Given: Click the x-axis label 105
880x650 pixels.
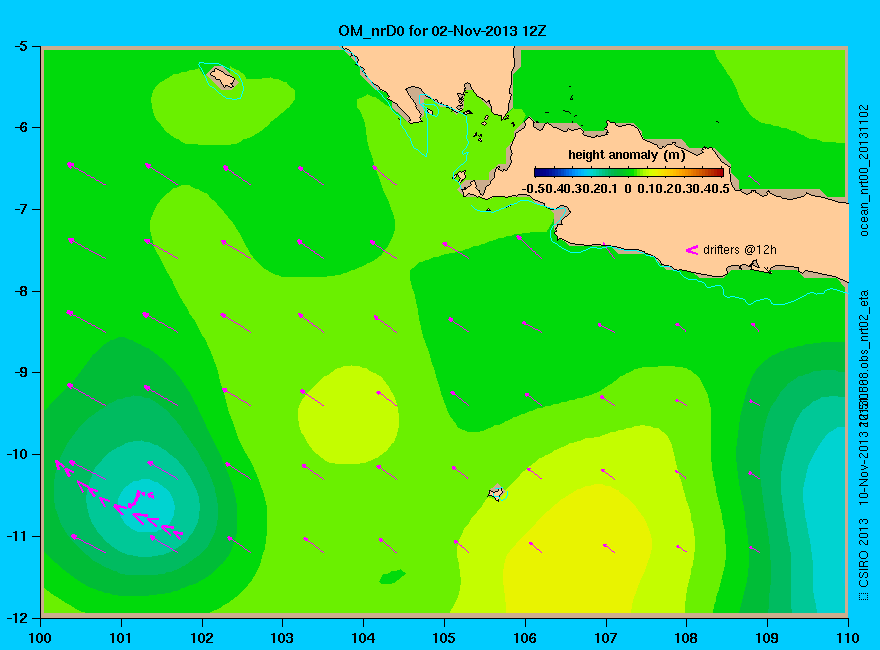Looking at the screenshot, I should point(444,638).
